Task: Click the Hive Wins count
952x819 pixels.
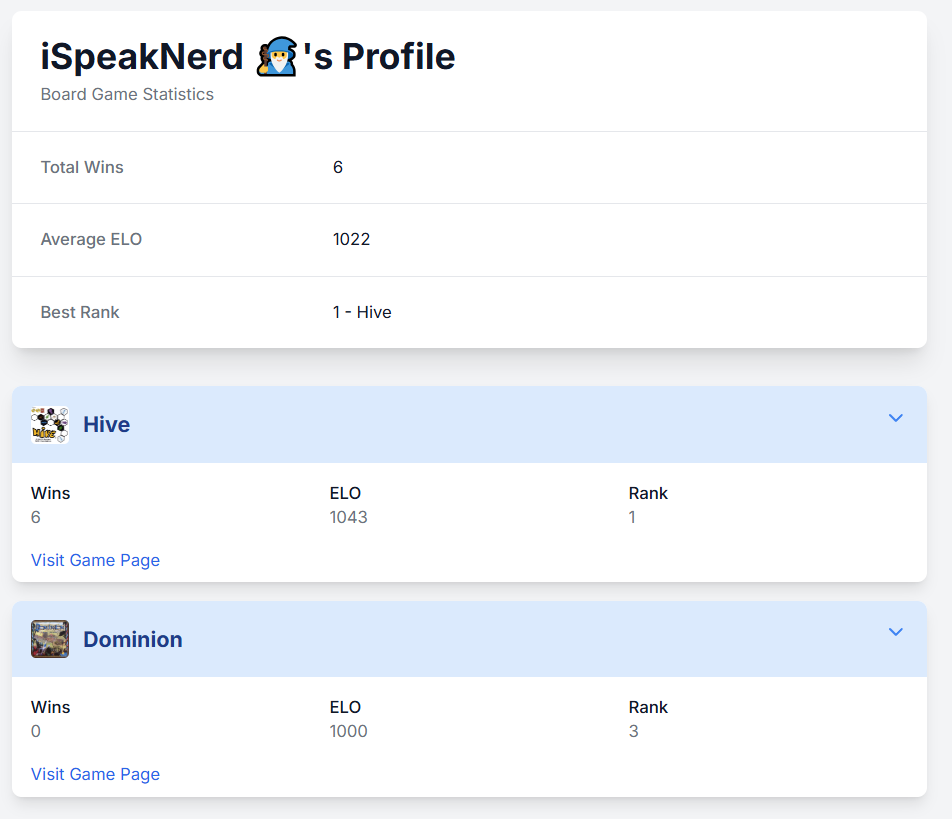Action: coord(36,517)
